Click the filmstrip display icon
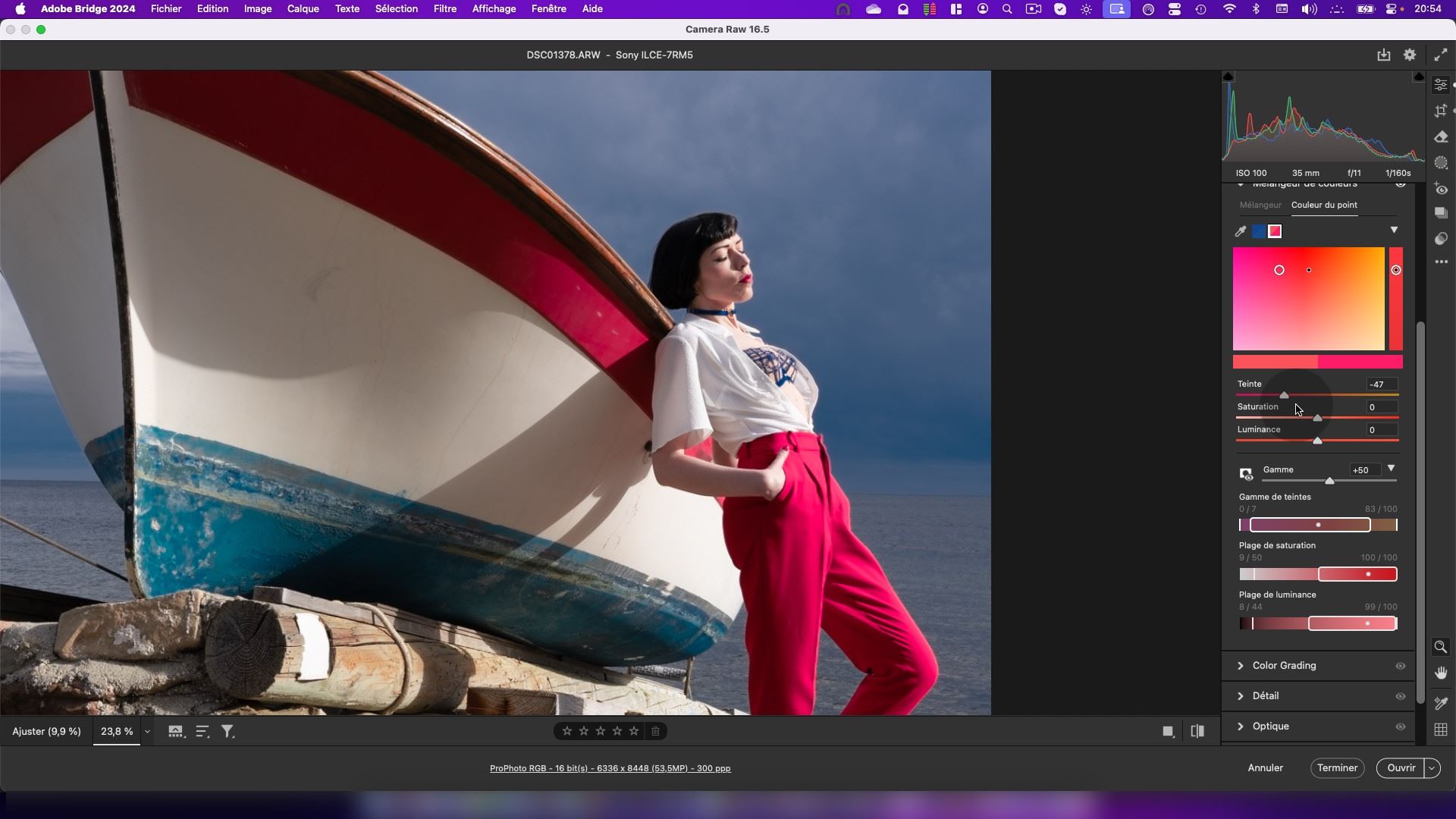The width and height of the screenshot is (1456, 819). coord(176,732)
